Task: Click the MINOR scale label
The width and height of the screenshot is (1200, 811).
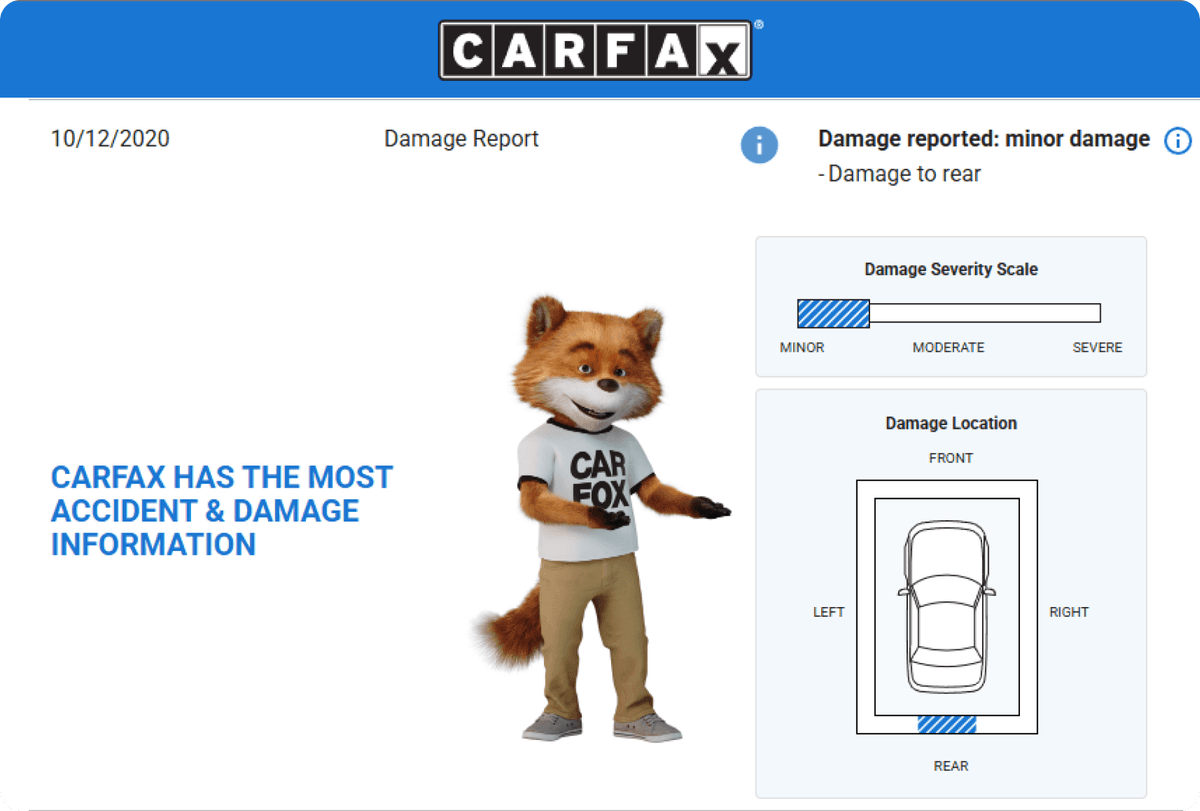Action: pyautogui.click(x=802, y=348)
